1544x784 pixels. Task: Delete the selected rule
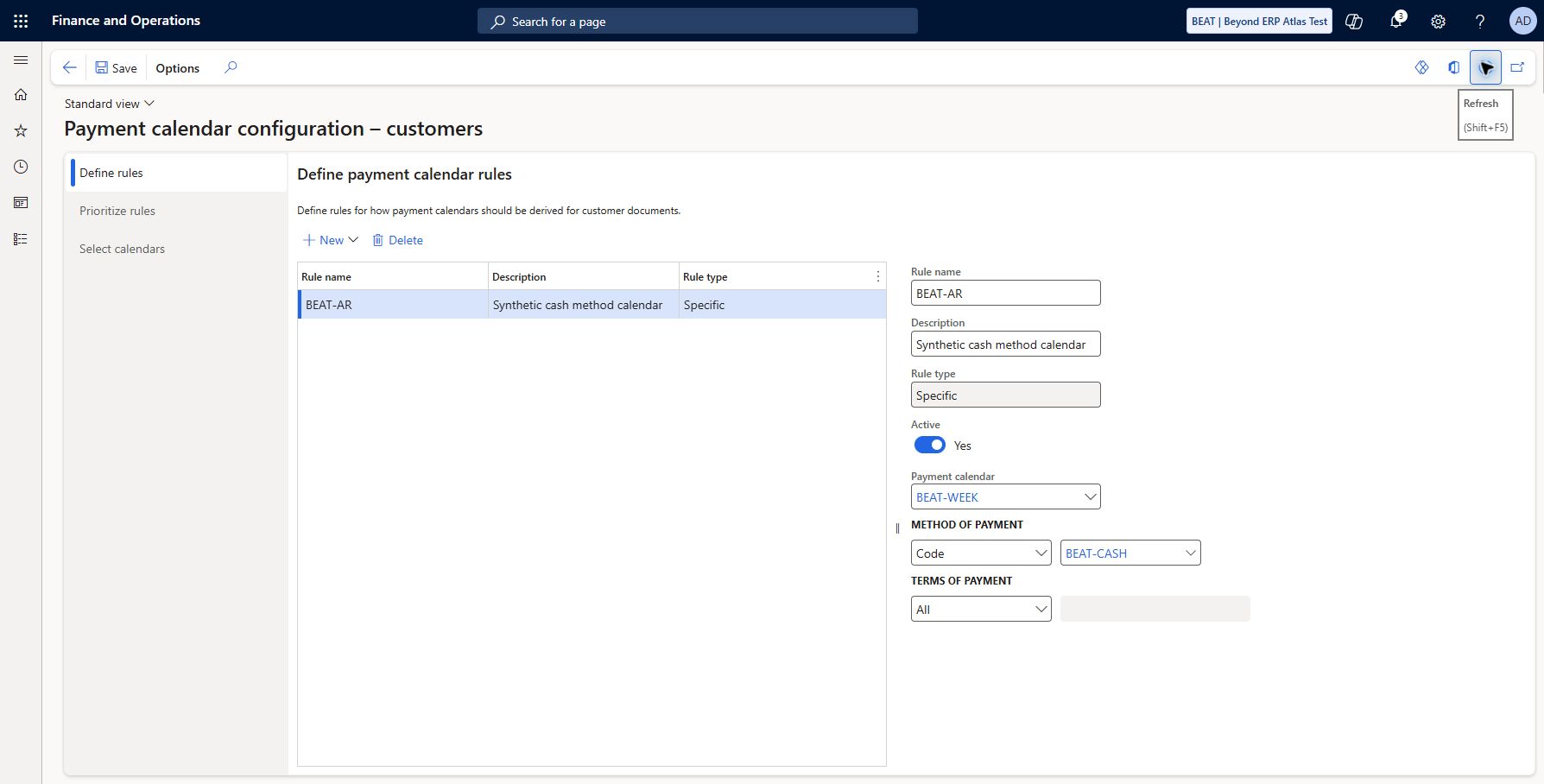coord(398,240)
